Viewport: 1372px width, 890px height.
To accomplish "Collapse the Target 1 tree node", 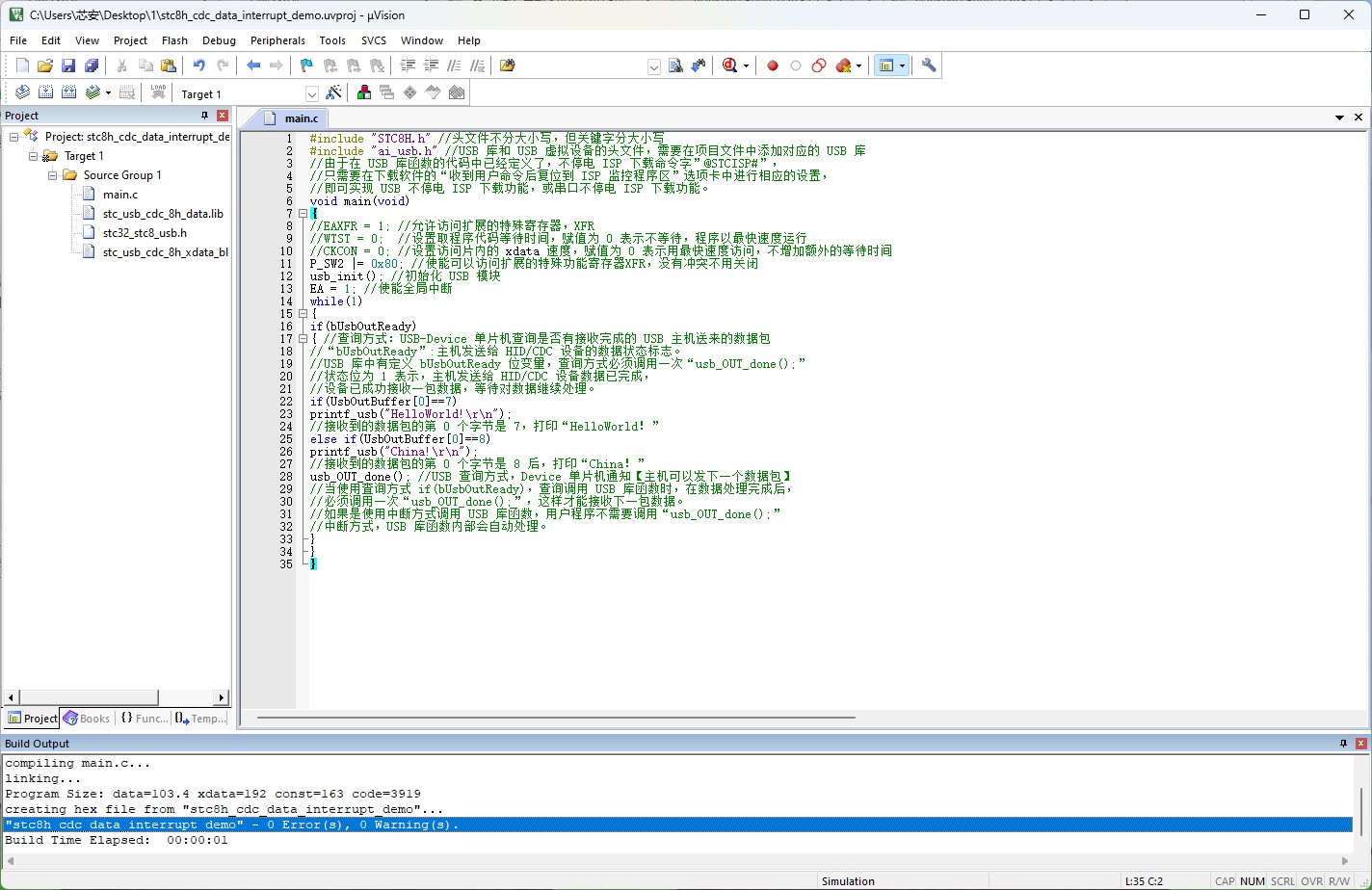I will tap(33, 156).
